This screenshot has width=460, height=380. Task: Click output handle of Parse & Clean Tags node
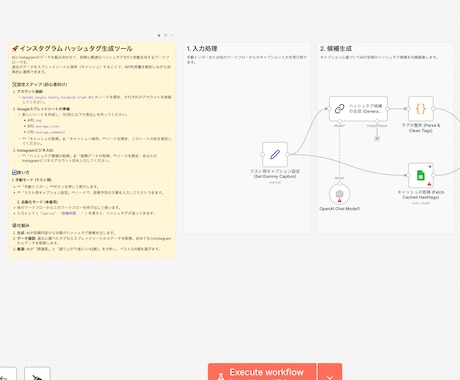433,109
